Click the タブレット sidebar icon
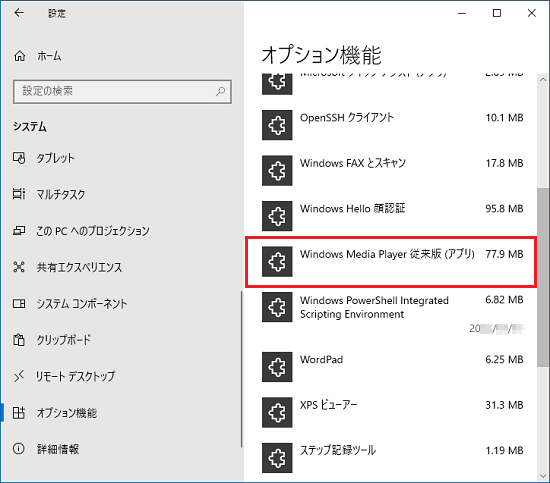 19,158
